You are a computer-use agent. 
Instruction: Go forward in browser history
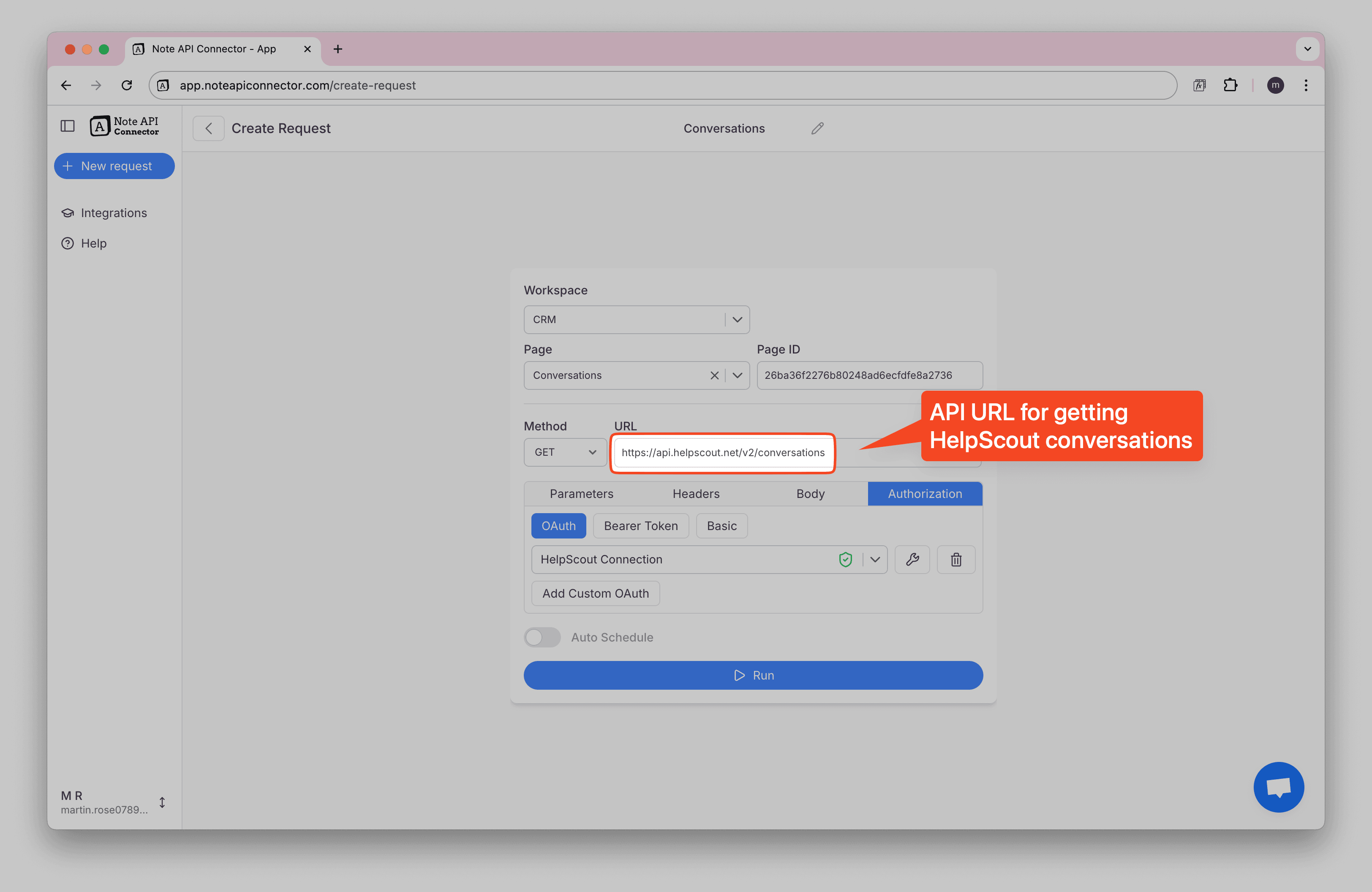pos(96,85)
